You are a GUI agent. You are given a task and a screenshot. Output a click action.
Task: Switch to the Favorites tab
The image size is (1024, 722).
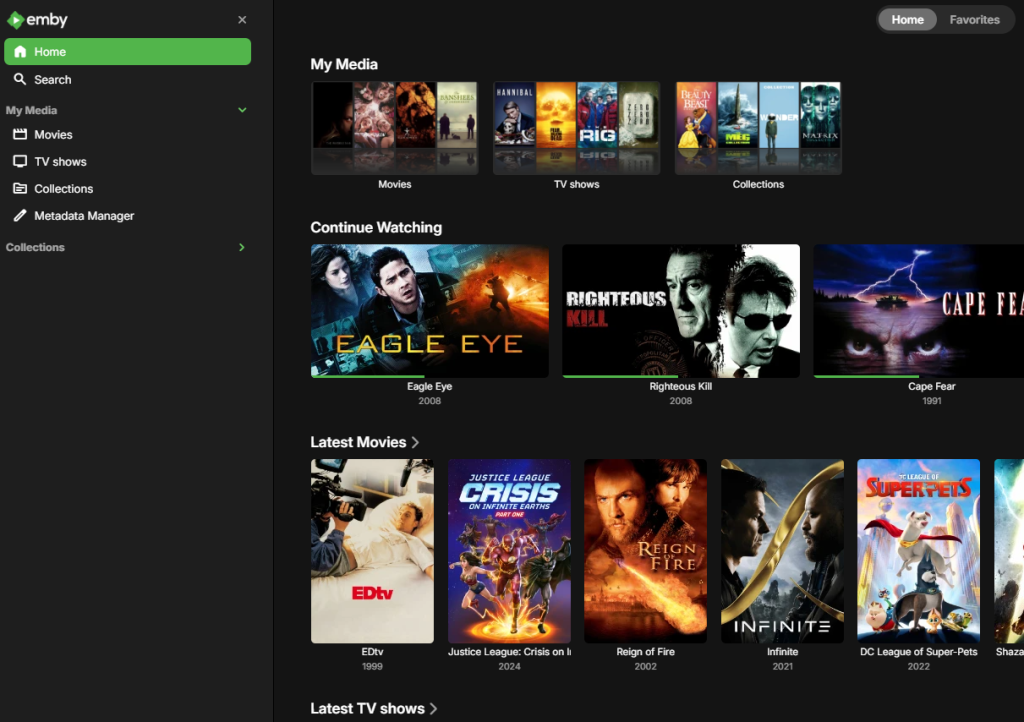pos(974,20)
